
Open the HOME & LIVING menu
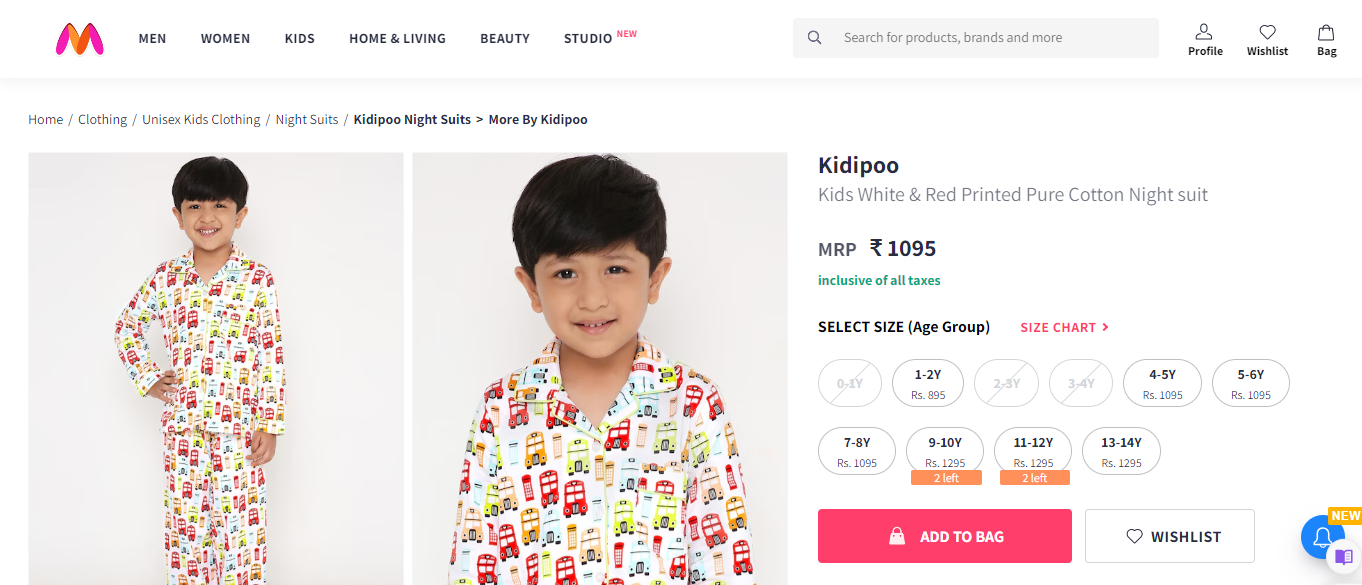pos(397,38)
